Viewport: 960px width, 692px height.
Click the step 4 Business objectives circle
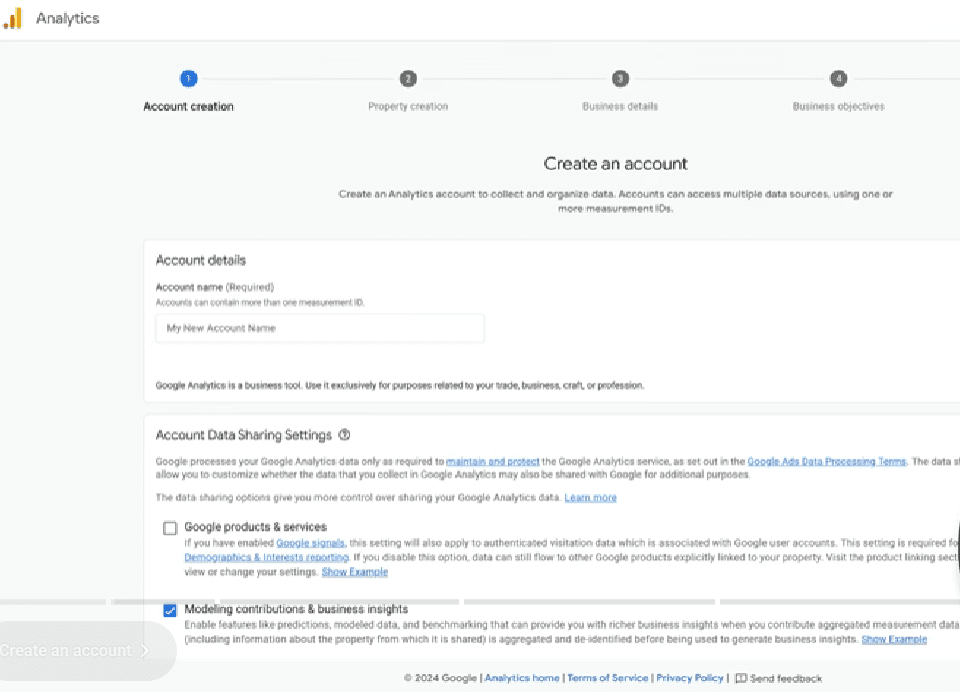838,79
